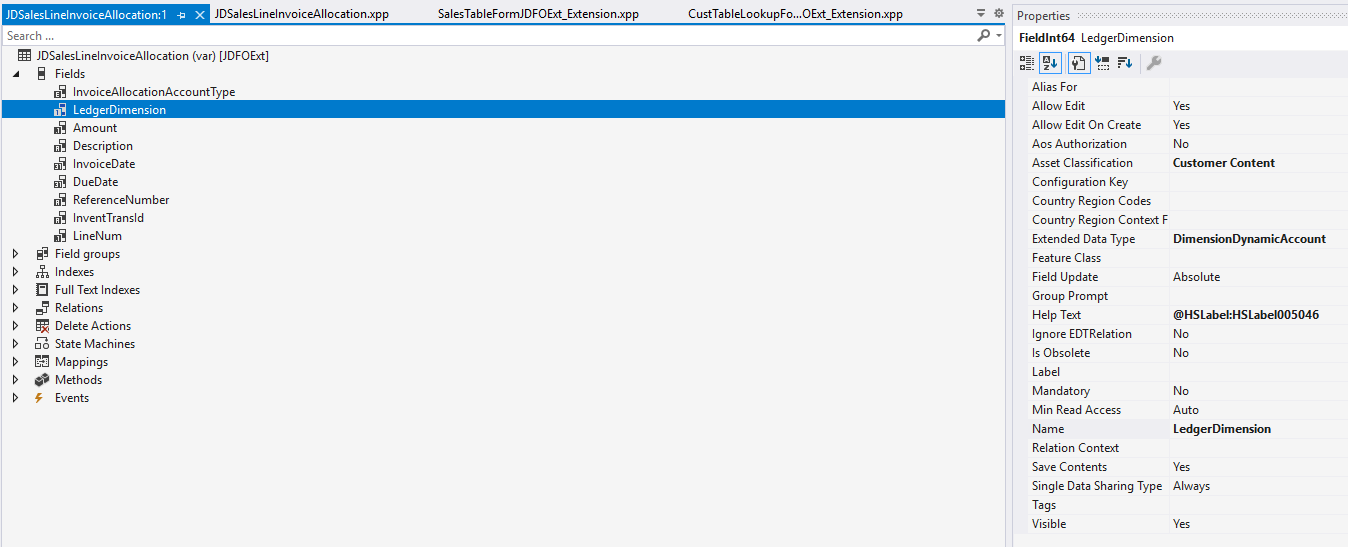Image resolution: width=1348 pixels, height=547 pixels.
Task: Click the InvoiceAllocationAccountType field icon
Action: pyautogui.click(x=60, y=92)
